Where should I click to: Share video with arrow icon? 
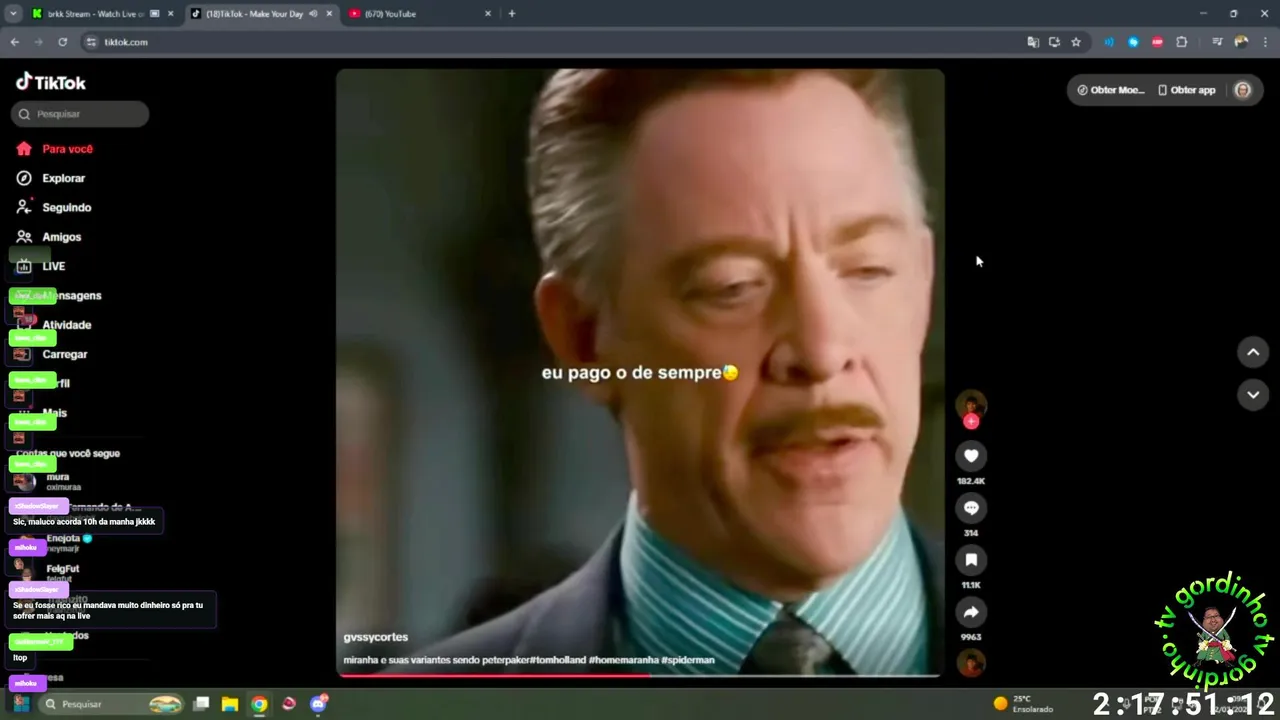[971, 612]
